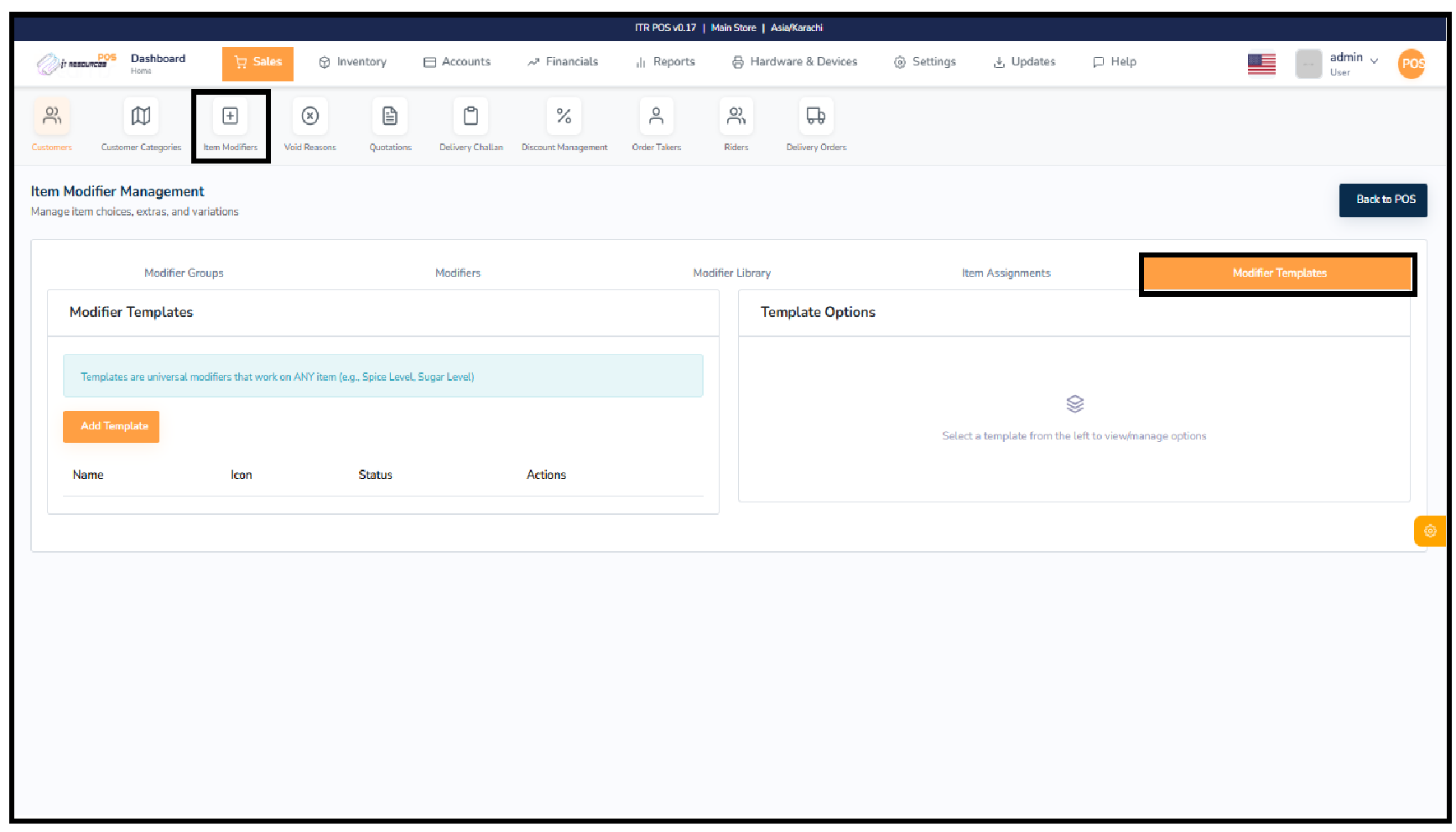Open the Reports menu
The height and width of the screenshot is (832, 1456).
[x=665, y=62]
